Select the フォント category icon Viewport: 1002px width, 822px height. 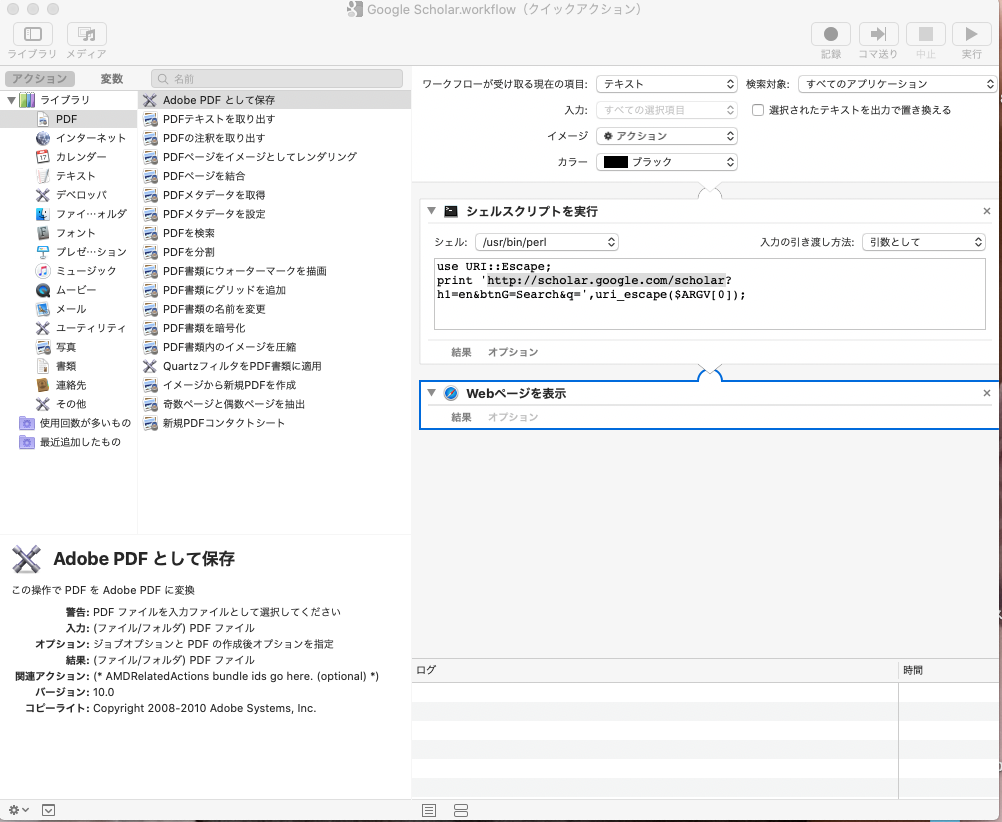point(43,233)
